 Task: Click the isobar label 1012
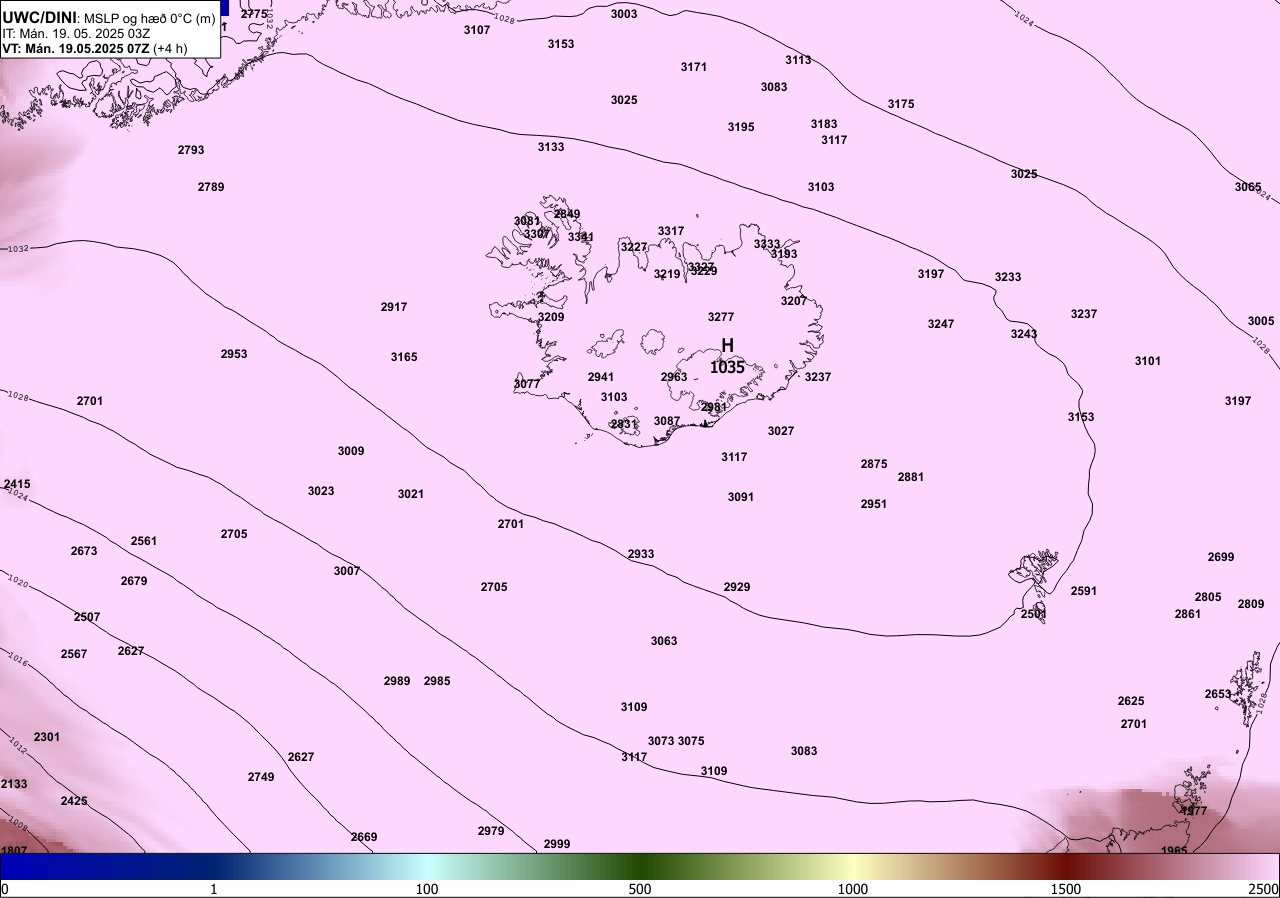coord(17,745)
